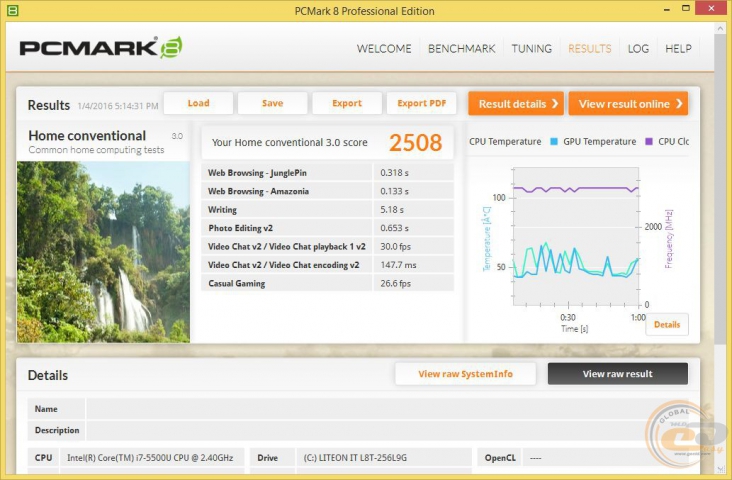The image size is (732, 480).
Task: Click the Description input field
Action: click(x=387, y=430)
